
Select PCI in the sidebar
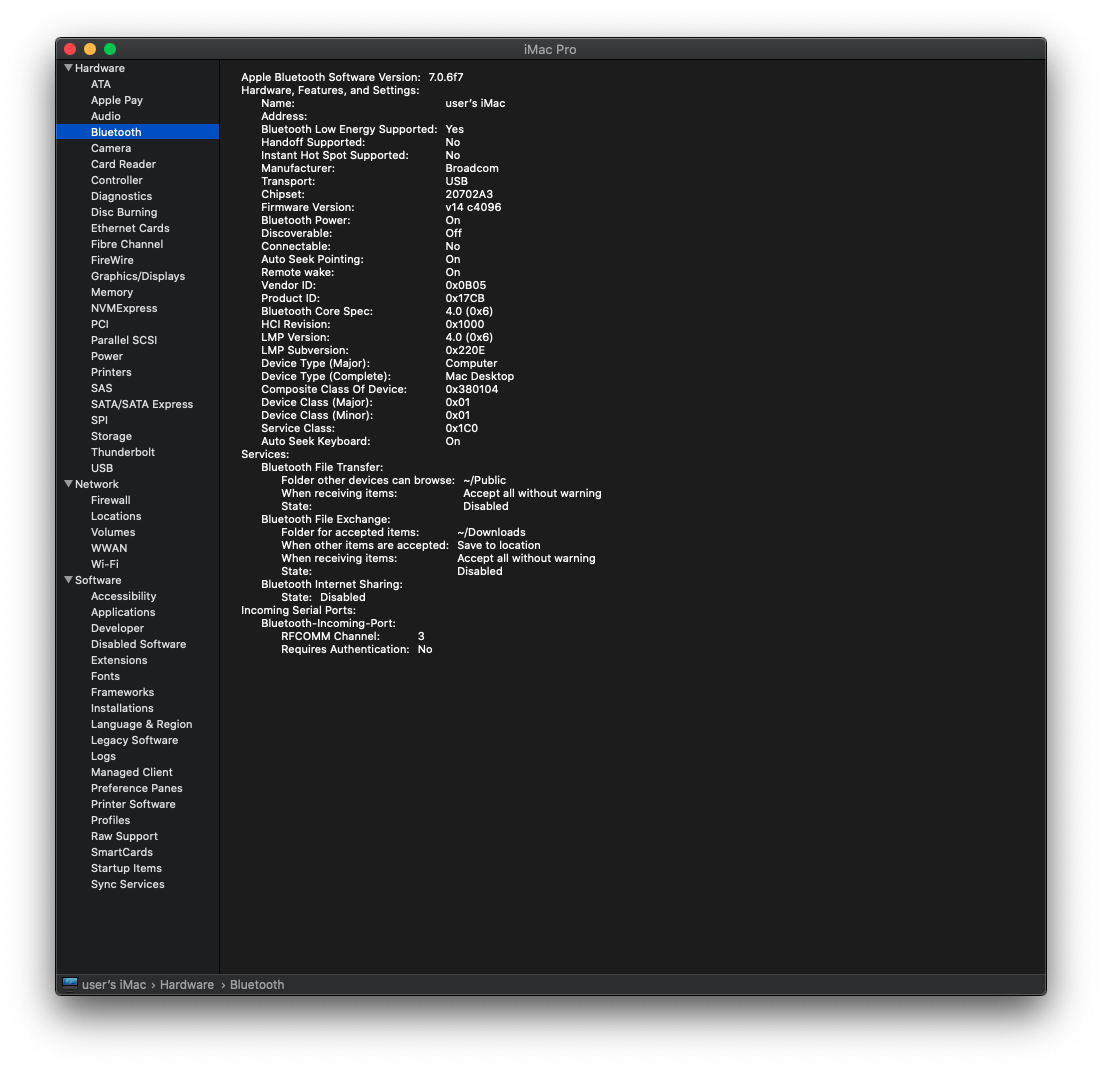(x=100, y=324)
